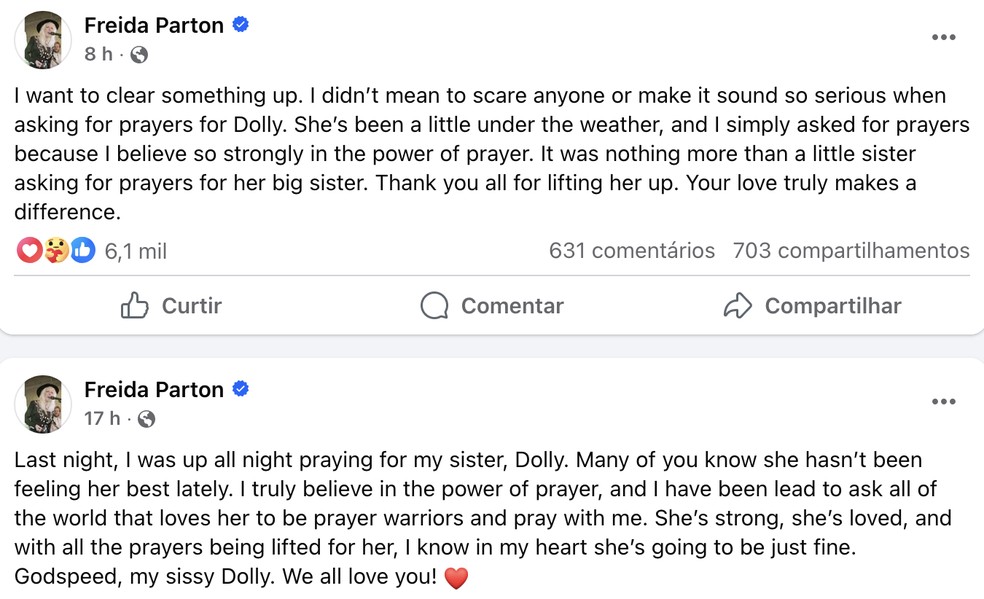Click the globe privacy icon beside 17 h
Image resolution: width=984 pixels, height=599 pixels.
[146, 419]
